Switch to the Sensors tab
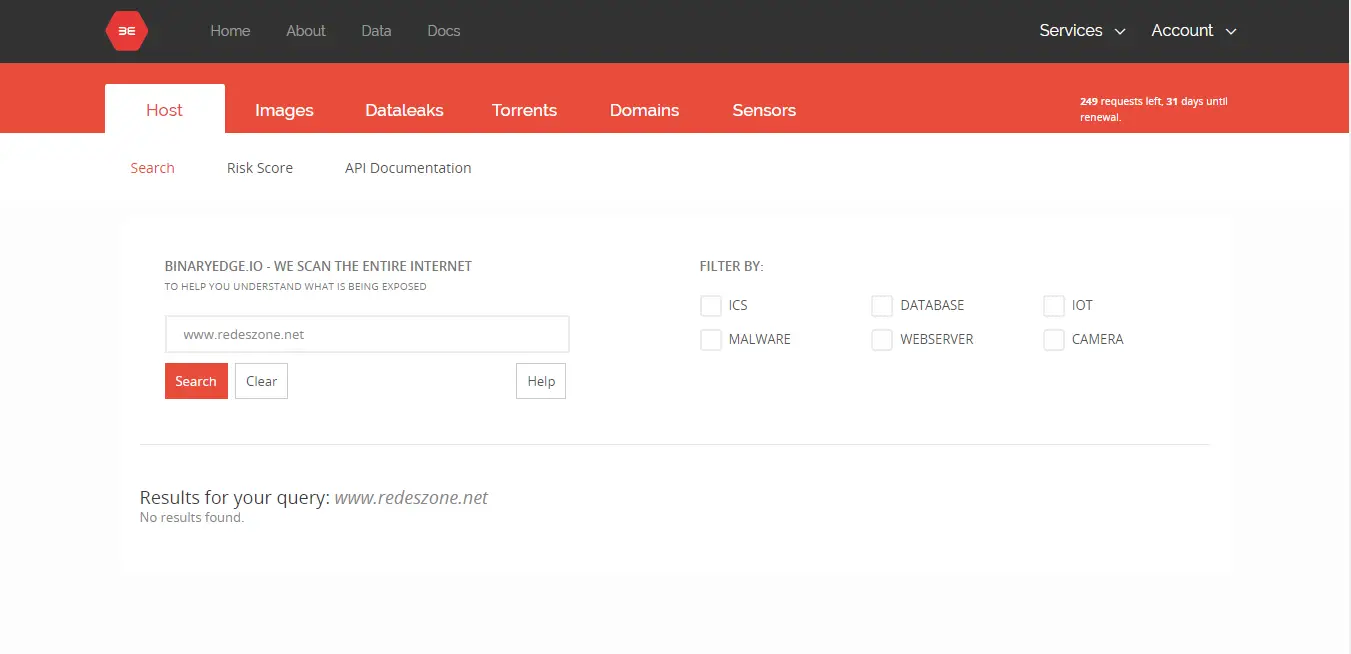 pyautogui.click(x=764, y=110)
